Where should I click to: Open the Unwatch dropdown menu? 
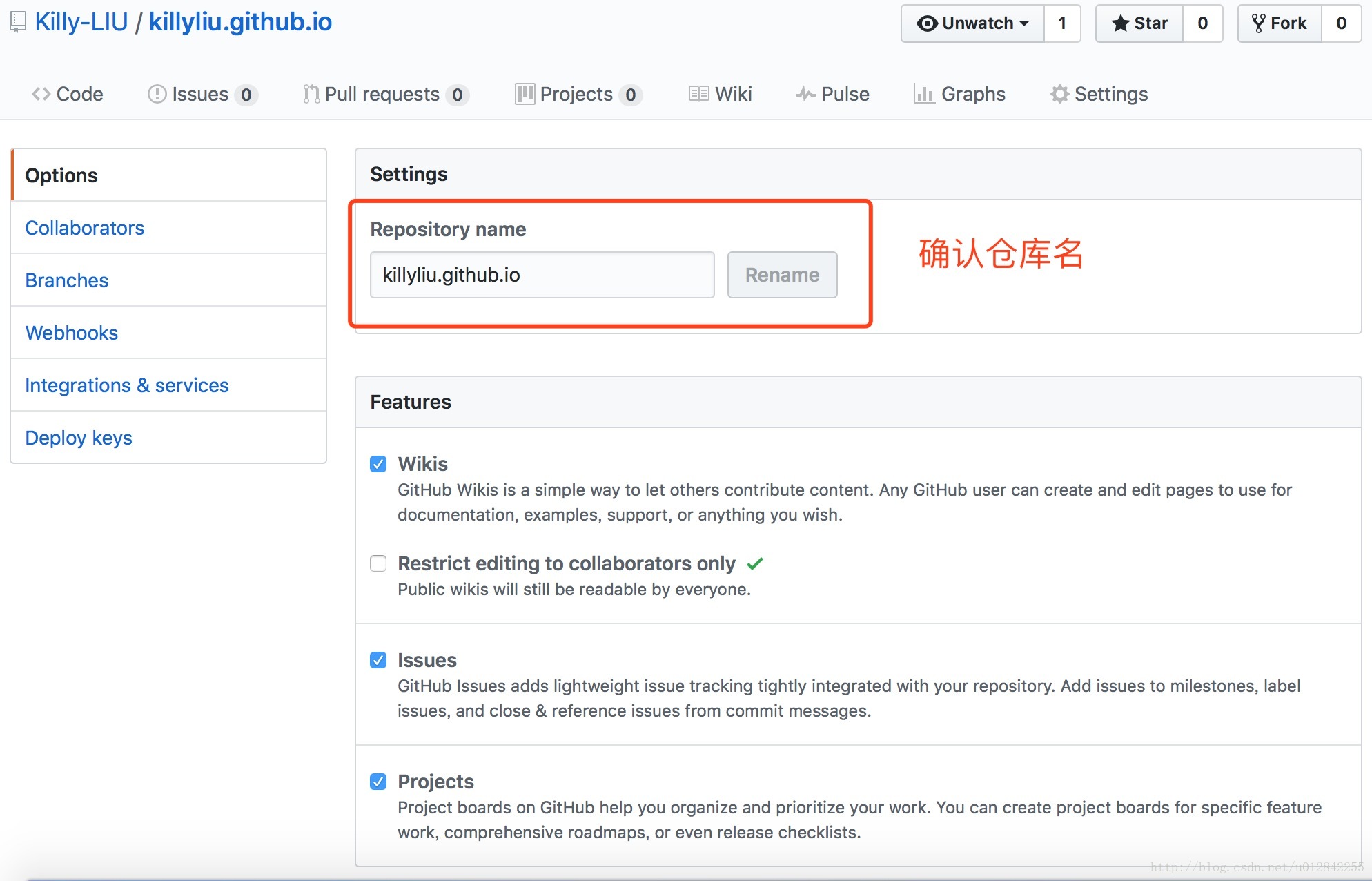pos(972,23)
